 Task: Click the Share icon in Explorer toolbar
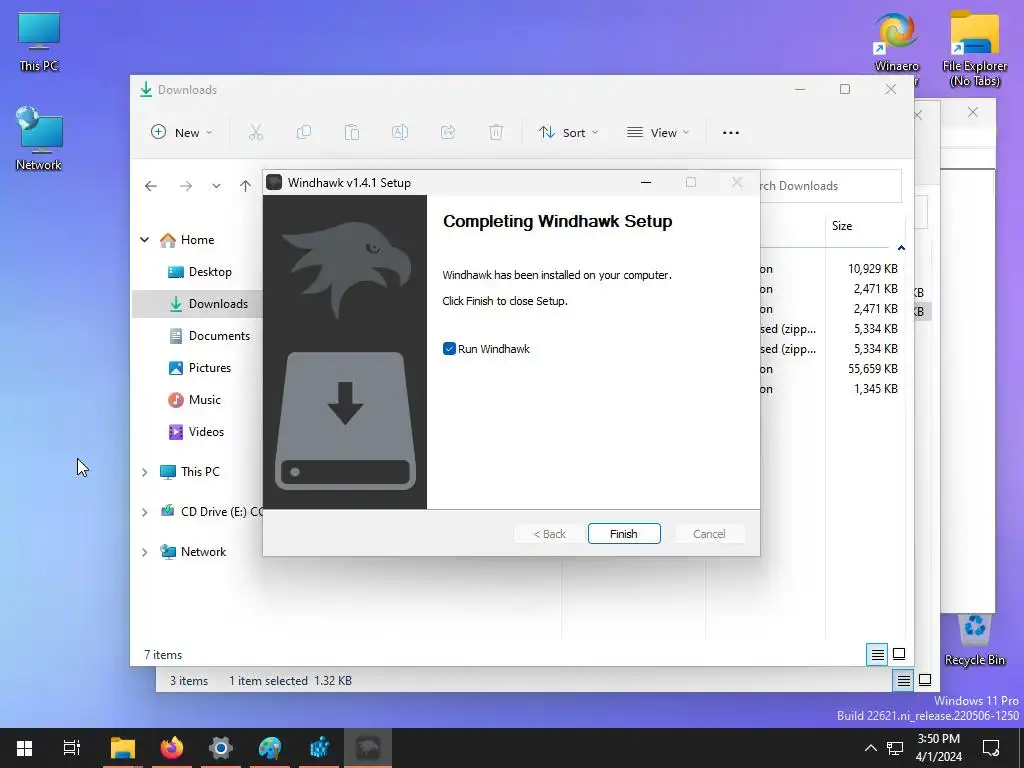point(448,133)
